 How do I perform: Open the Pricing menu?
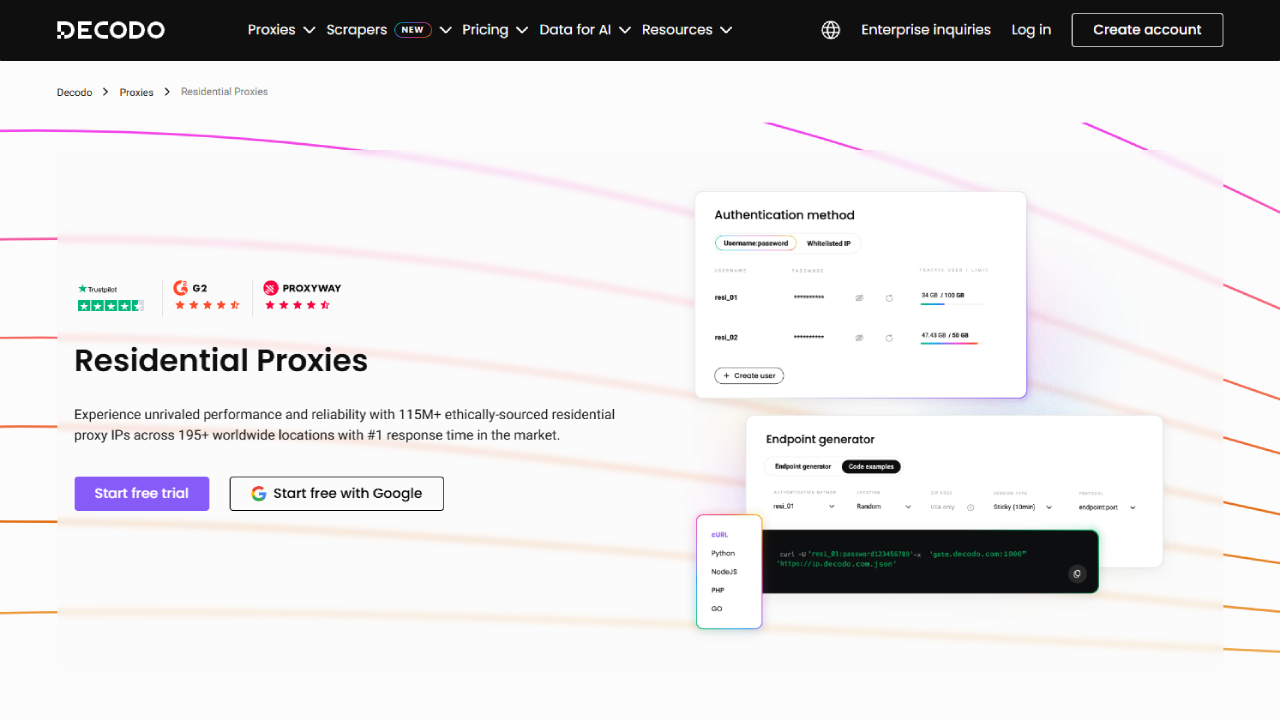tap(494, 30)
